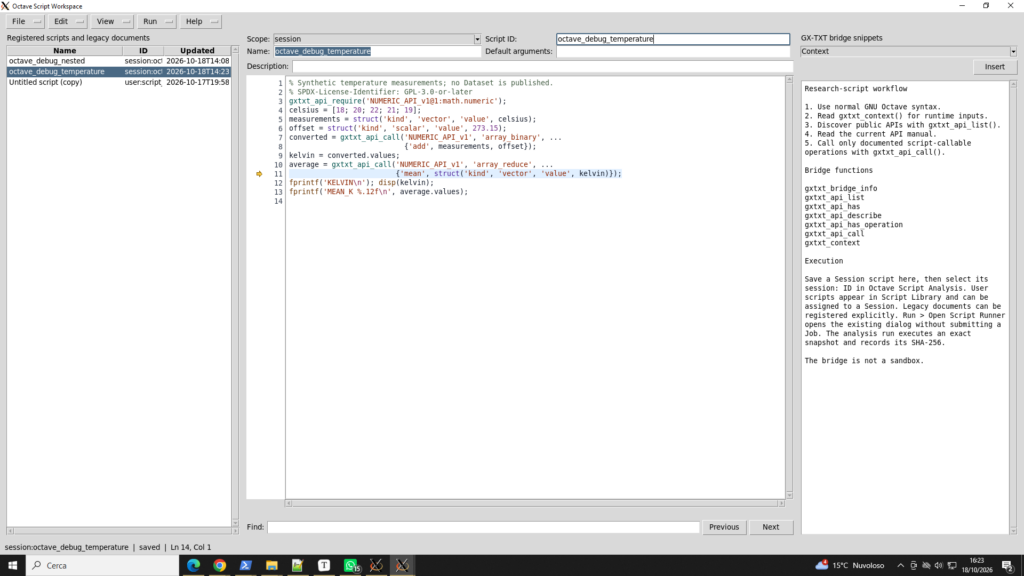
Task: Open the cloud sync tray icon
Action: [926, 566]
